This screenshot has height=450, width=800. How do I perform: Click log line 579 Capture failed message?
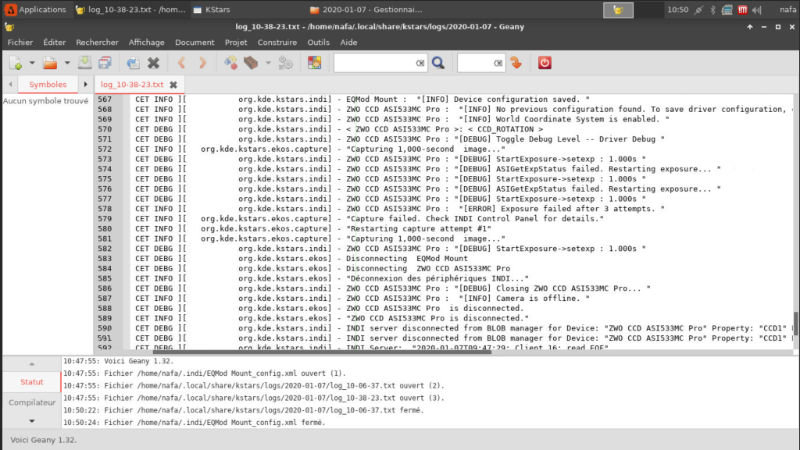[x=369, y=218]
